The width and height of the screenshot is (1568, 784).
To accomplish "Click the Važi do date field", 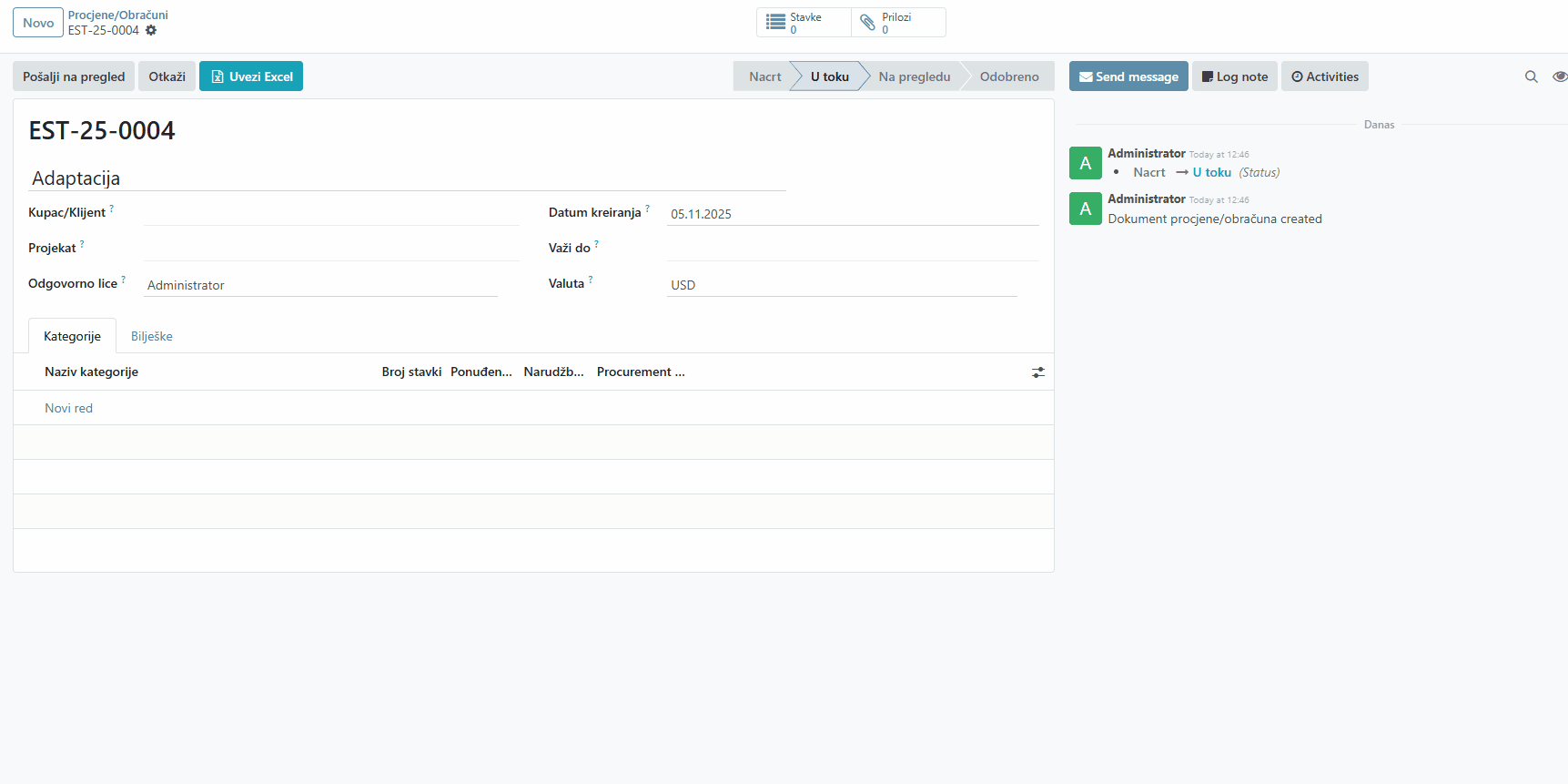I will (852, 249).
